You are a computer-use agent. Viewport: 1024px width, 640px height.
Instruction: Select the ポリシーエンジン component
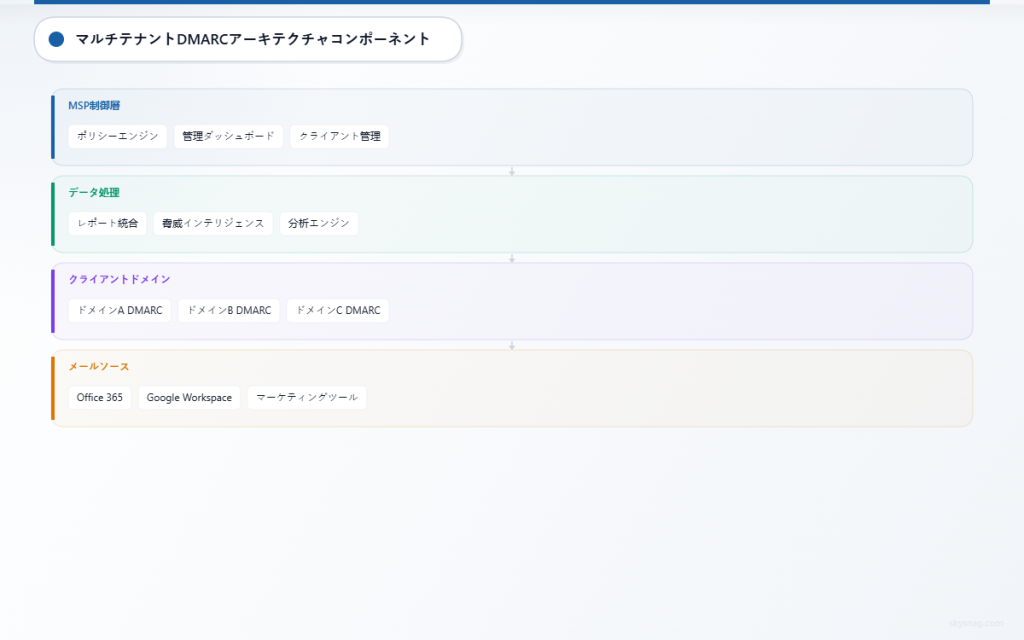click(117, 136)
